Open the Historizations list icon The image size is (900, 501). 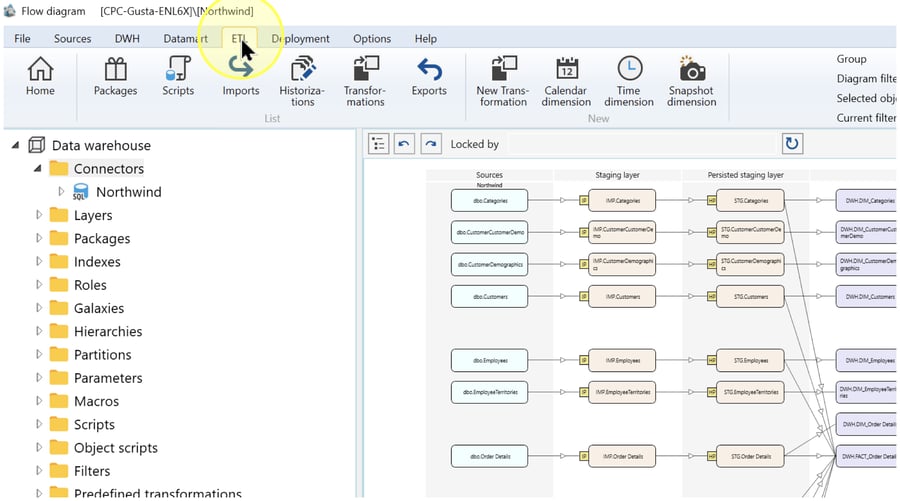302,81
